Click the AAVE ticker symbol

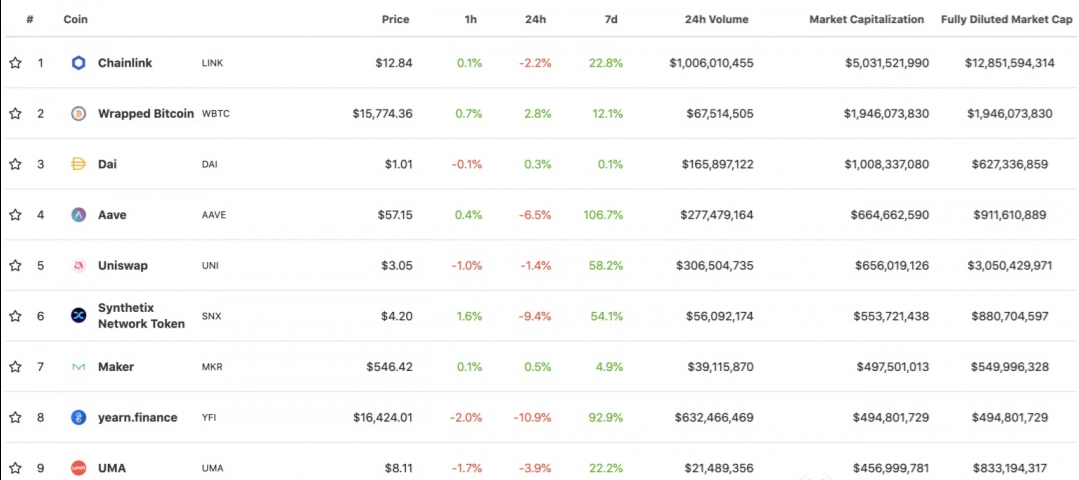(213, 215)
